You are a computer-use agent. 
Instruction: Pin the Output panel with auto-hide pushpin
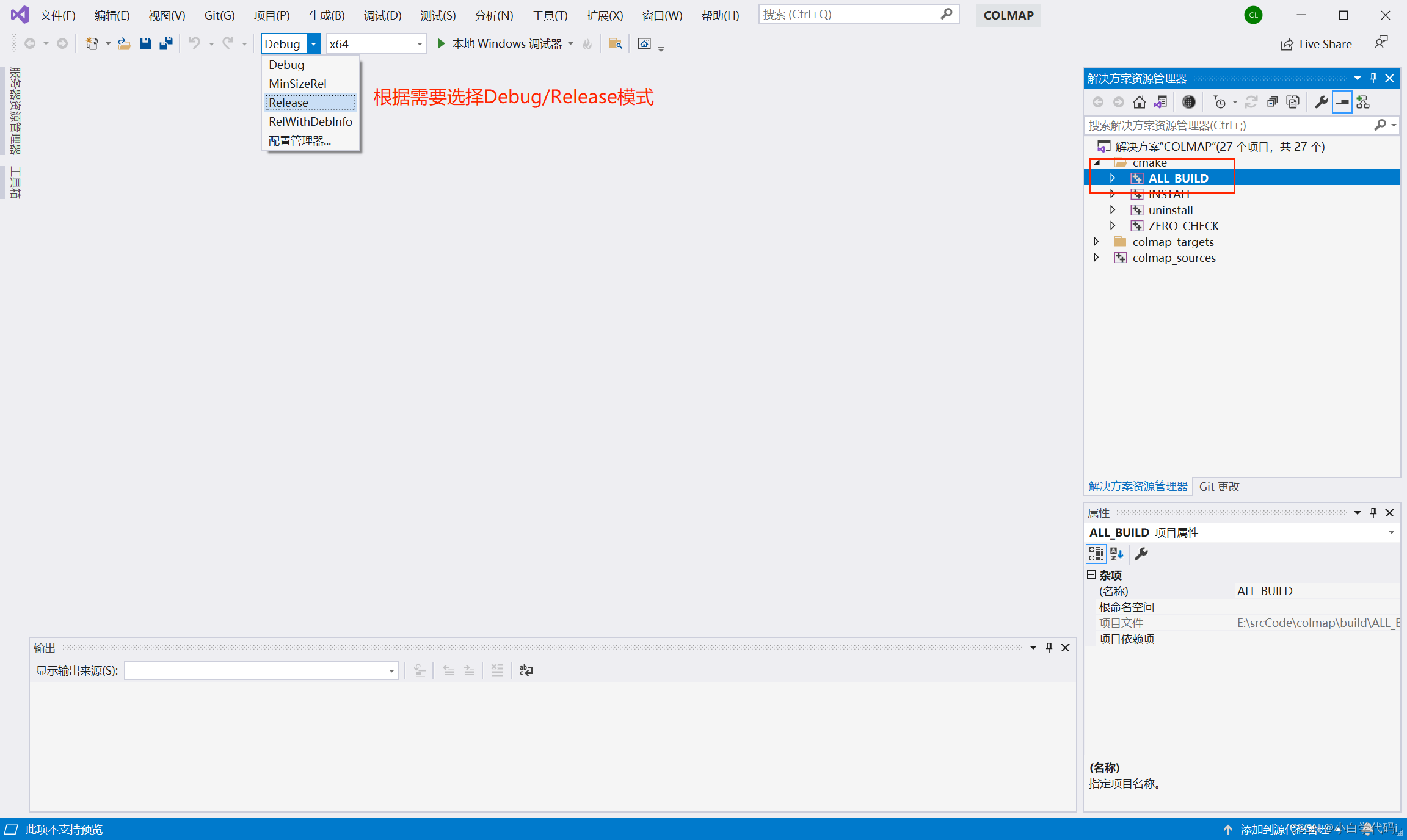pos(1049,648)
